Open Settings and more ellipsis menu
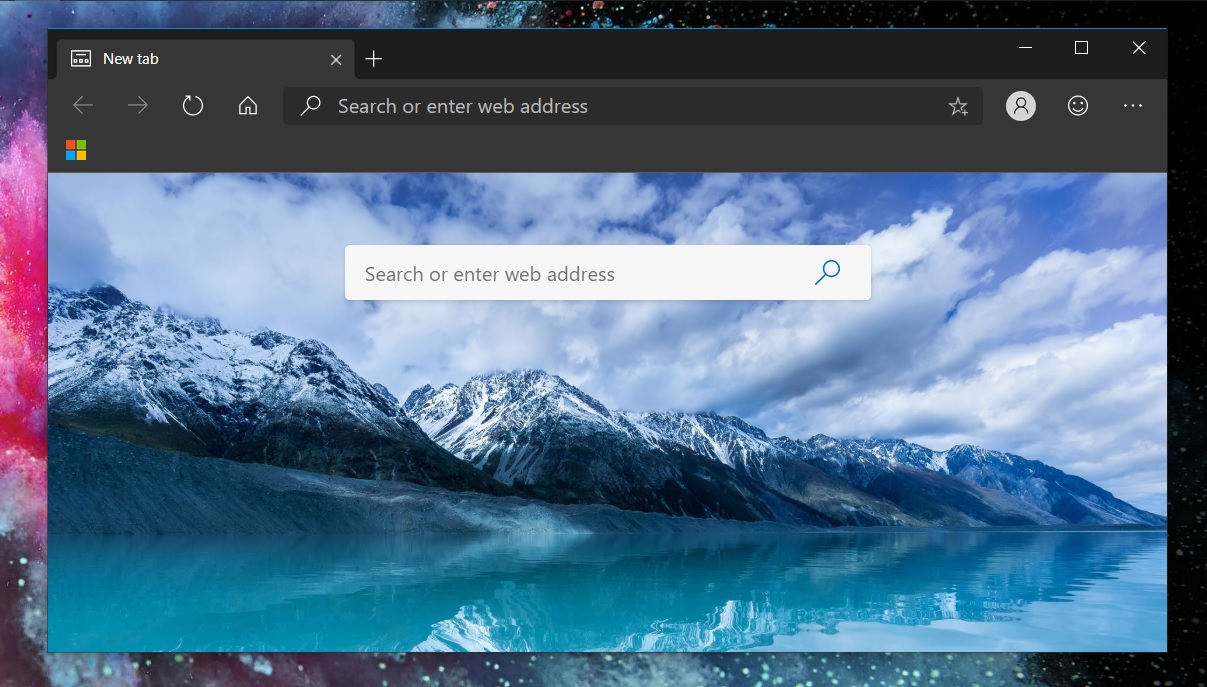Screen dimensions: 1207x687 click(x=1133, y=106)
